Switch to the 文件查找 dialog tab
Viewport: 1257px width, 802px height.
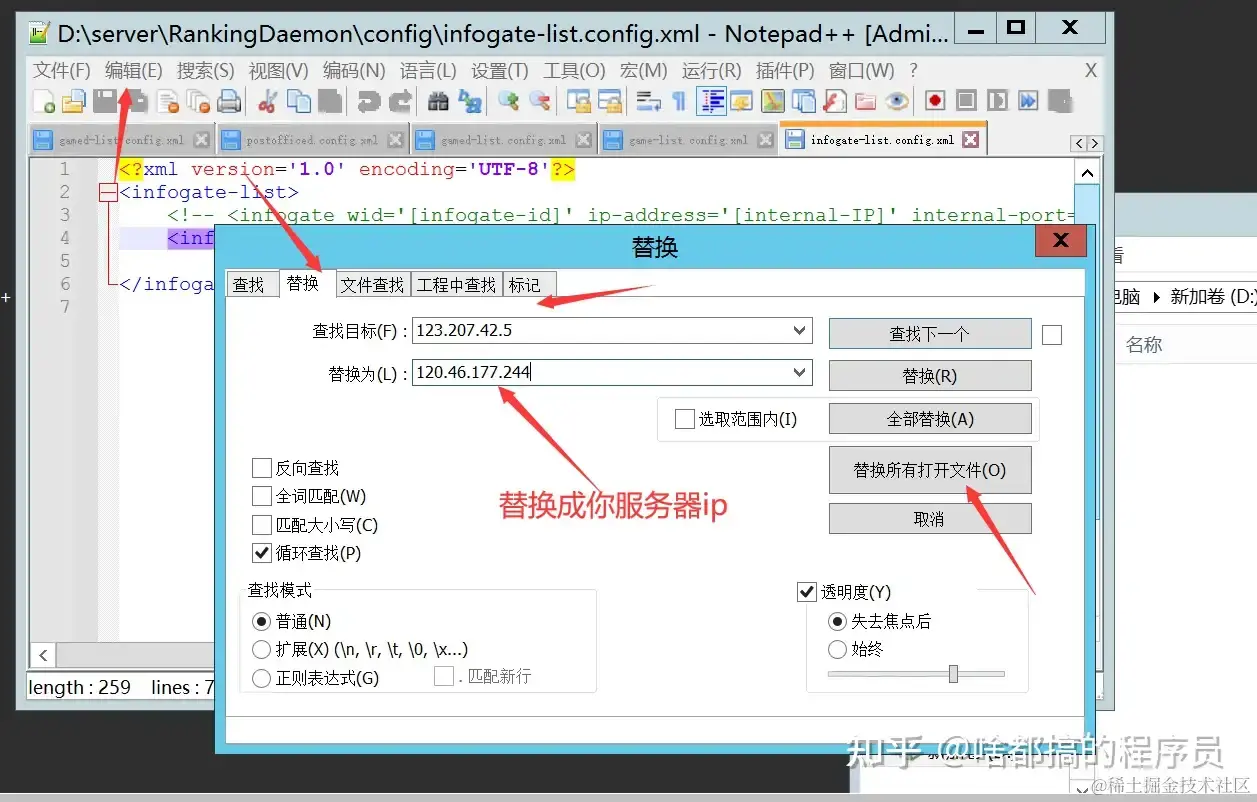point(372,285)
